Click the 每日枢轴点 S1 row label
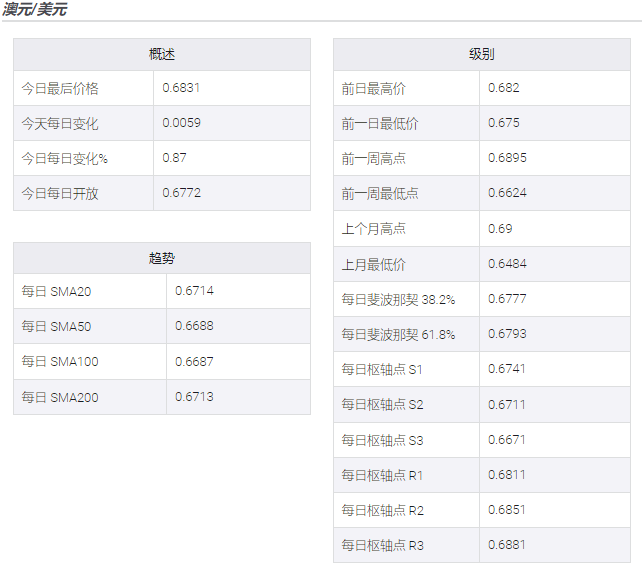 (x=382, y=370)
